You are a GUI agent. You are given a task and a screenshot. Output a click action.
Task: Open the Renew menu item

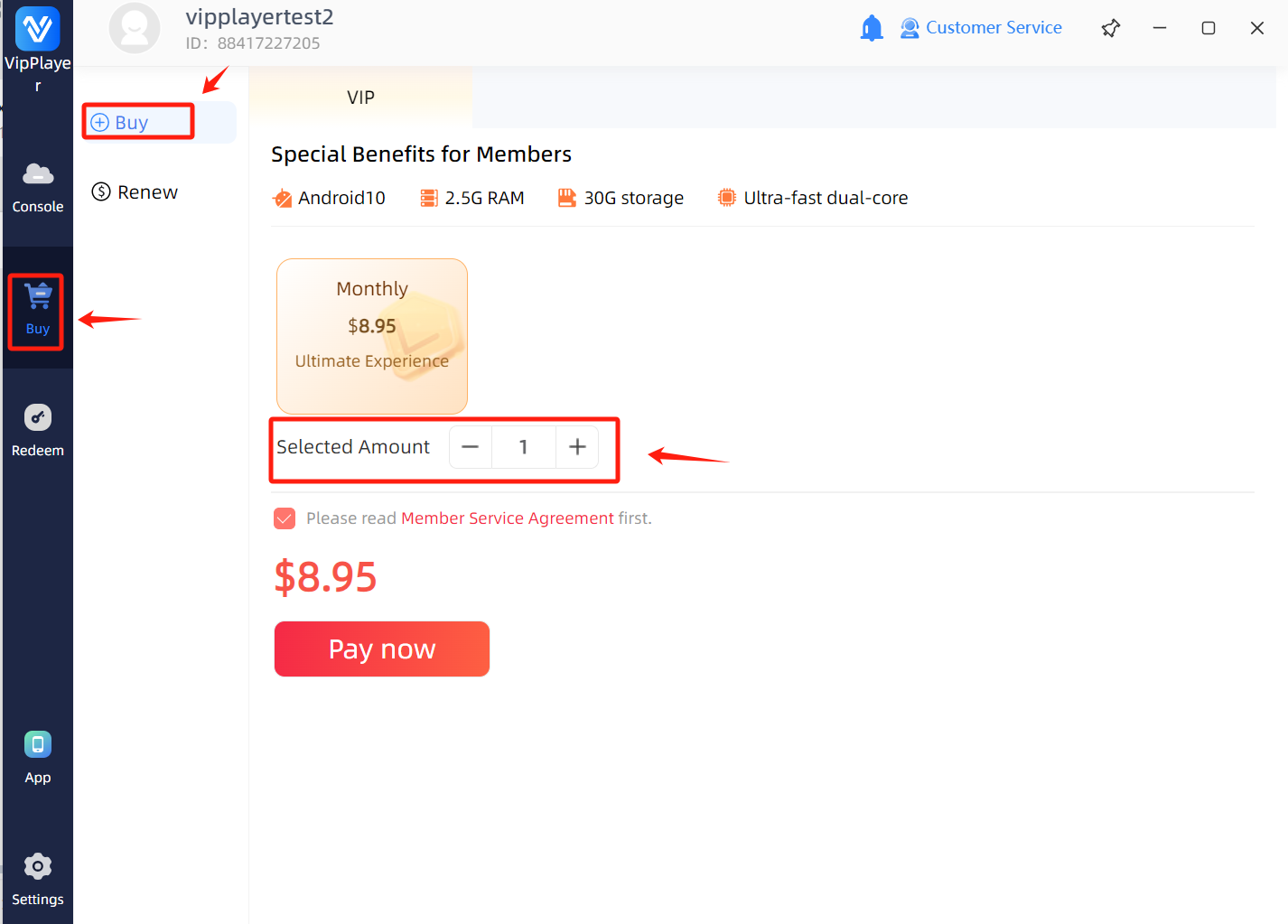(x=135, y=192)
